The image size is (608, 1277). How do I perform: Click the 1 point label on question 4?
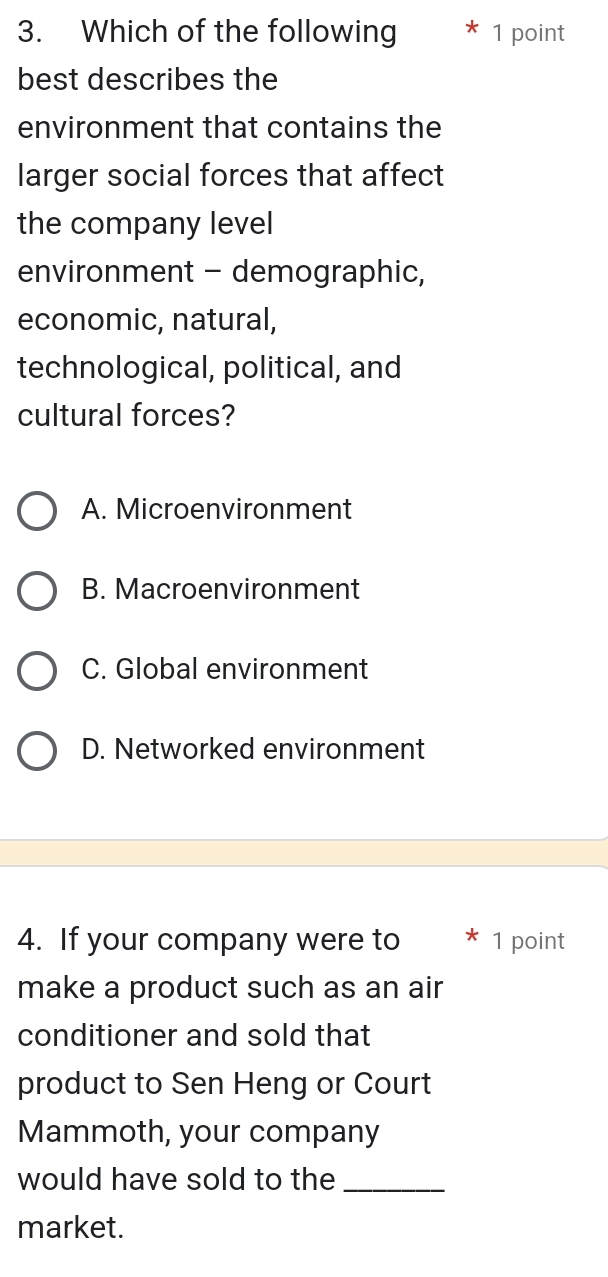529,940
